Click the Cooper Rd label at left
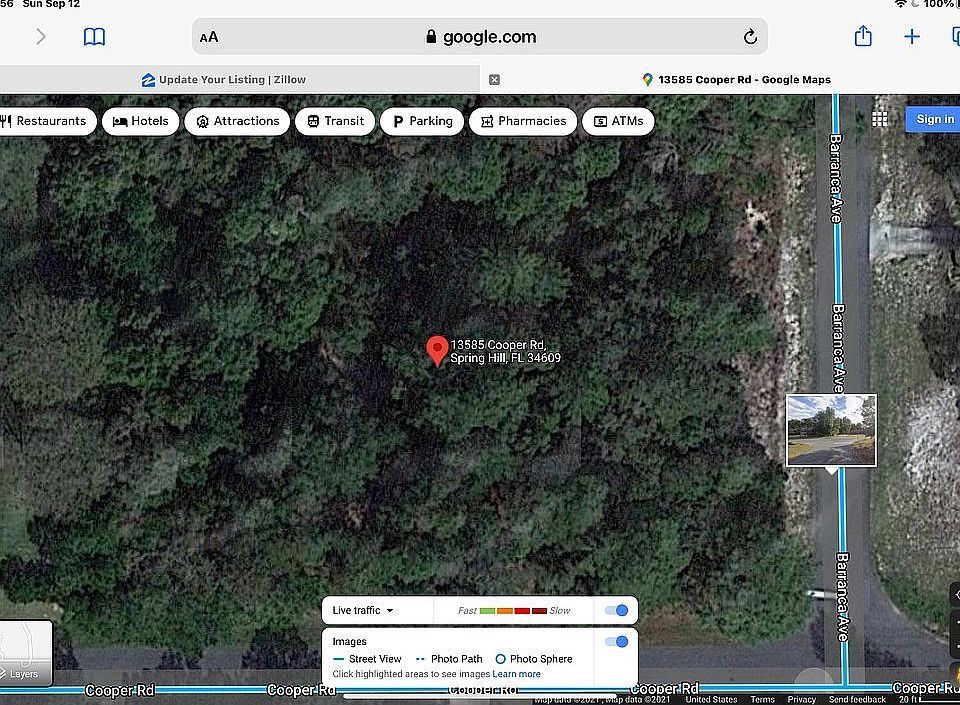This screenshot has height=705, width=960. tap(119, 690)
